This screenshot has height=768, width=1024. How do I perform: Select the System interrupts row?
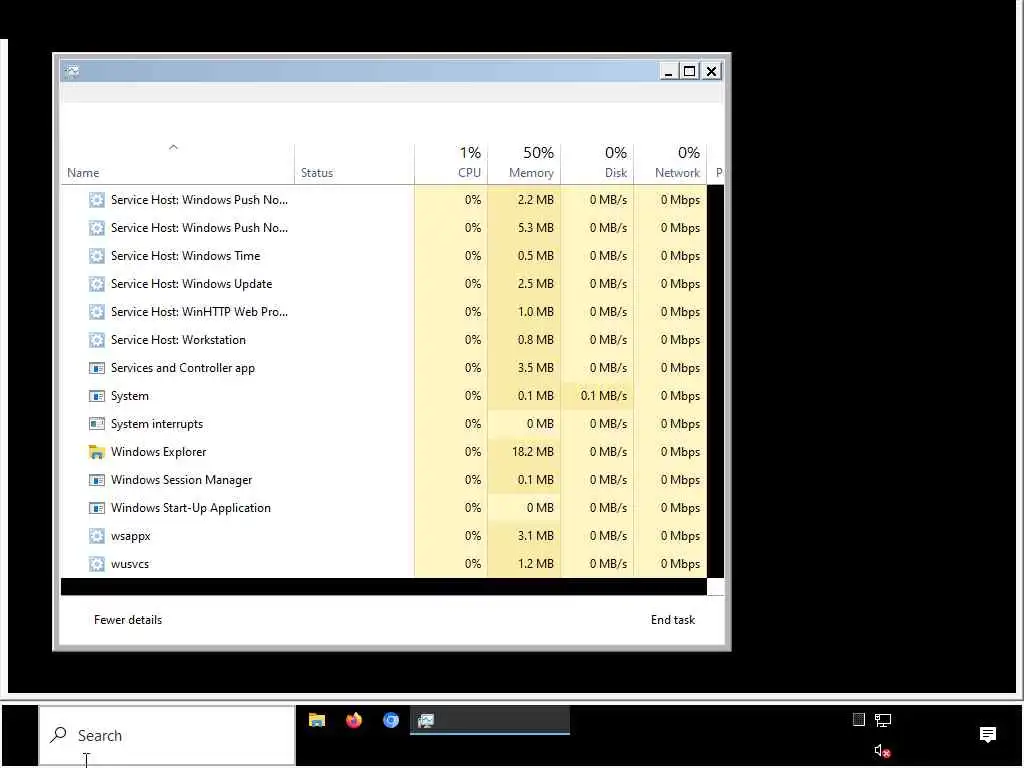pos(384,424)
